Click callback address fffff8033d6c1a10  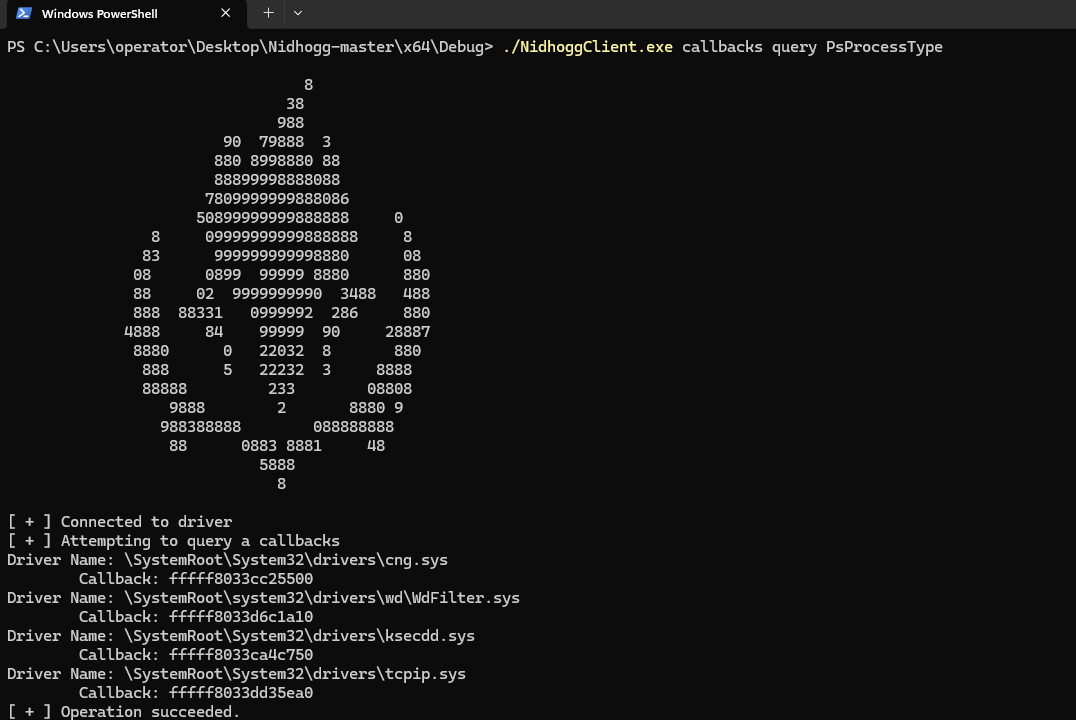[241, 617]
